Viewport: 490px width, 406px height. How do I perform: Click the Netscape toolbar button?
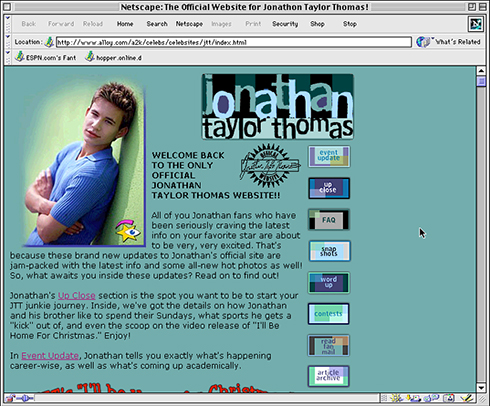(189, 24)
